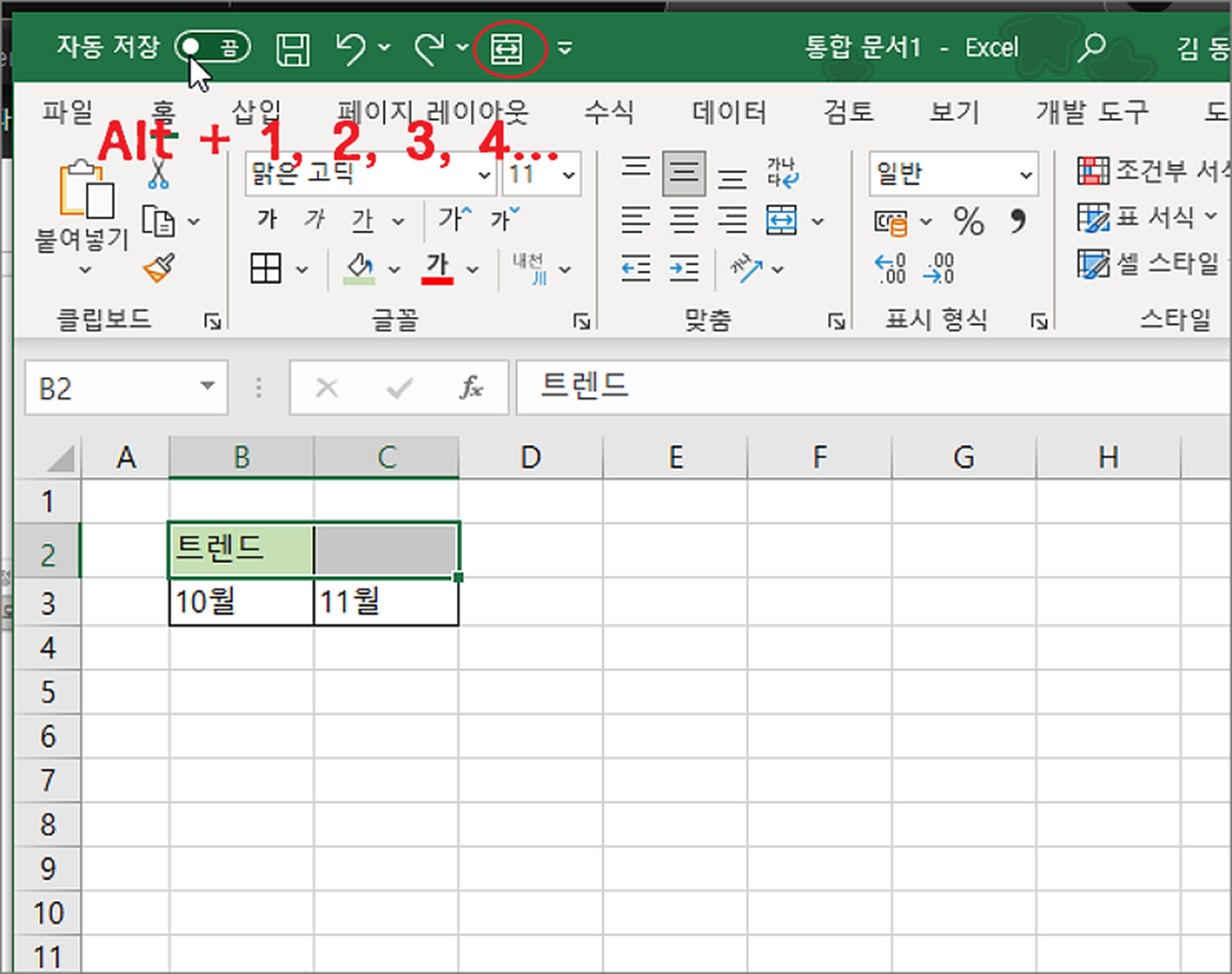Click the Orientation text angle icon
This screenshot has width=1232, height=974.
point(747,267)
